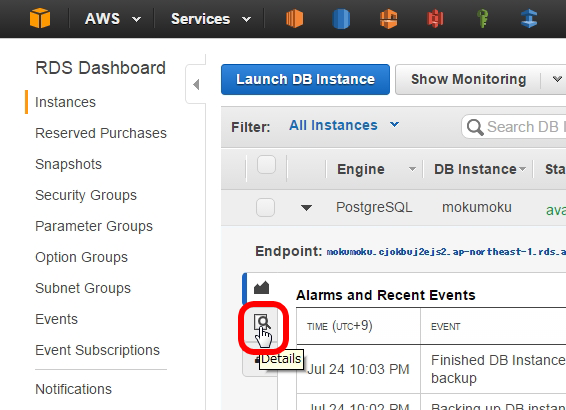Open the green key IAM shortcut icon
This screenshot has width=566, height=410.
coord(483,18)
